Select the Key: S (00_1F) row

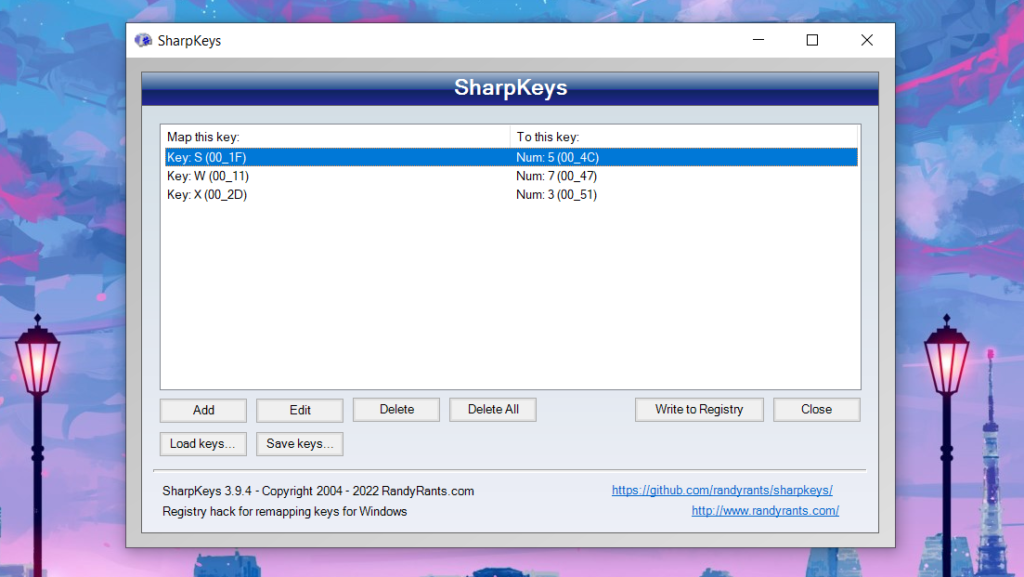point(511,157)
